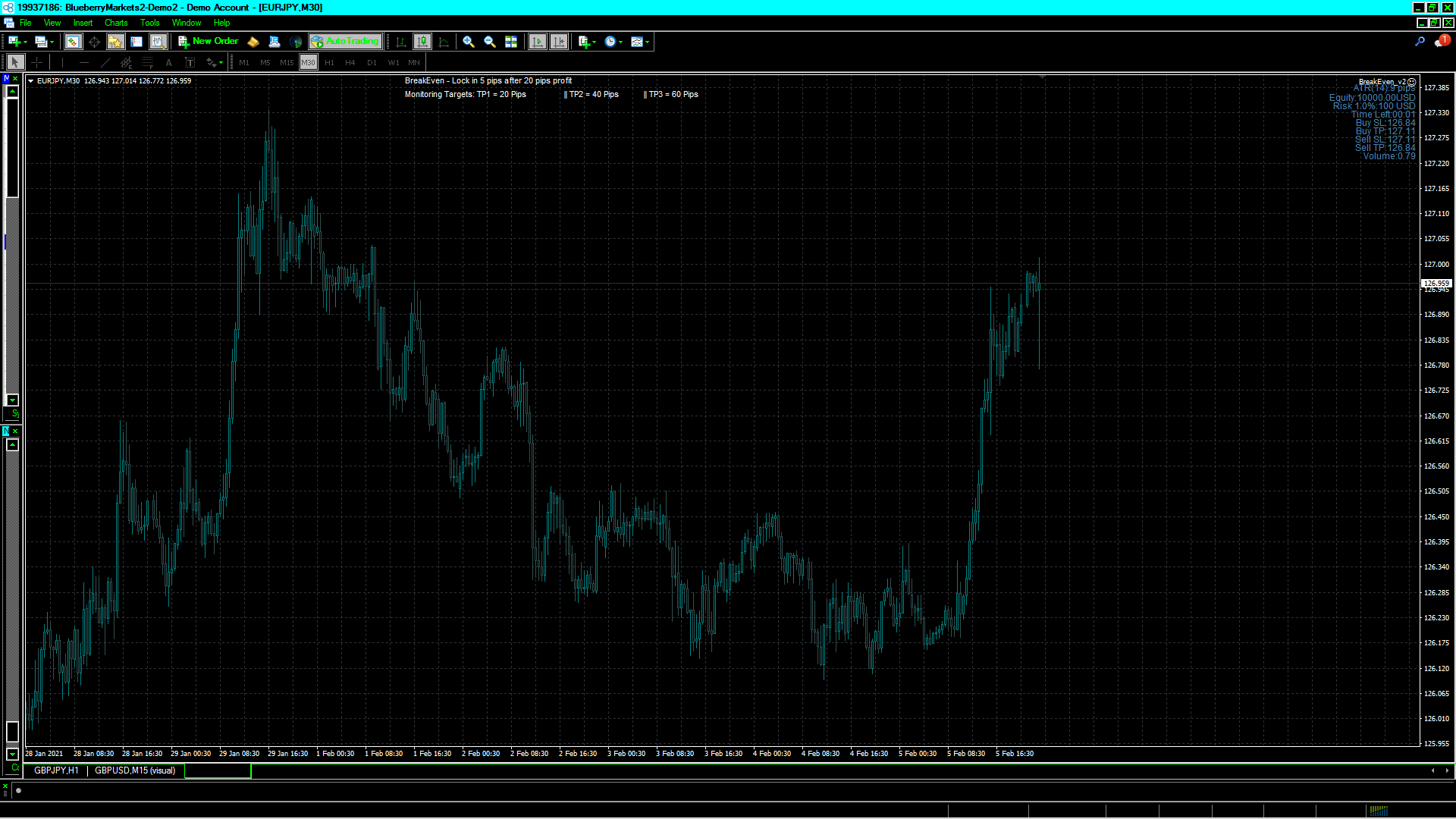Toggle chart shift from right edge
This screenshot has height=819, width=1456.
point(559,42)
